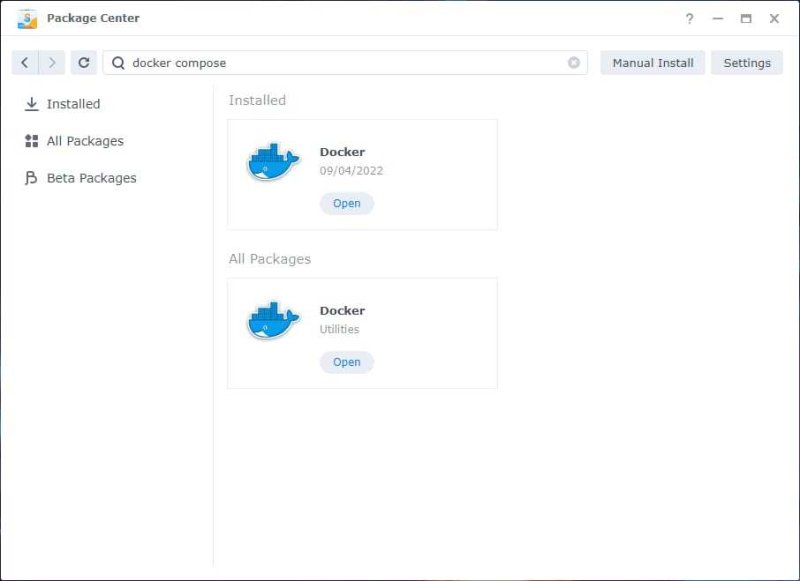Click the search magnifier icon
The image size is (800, 581).
[x=117, y=62]
